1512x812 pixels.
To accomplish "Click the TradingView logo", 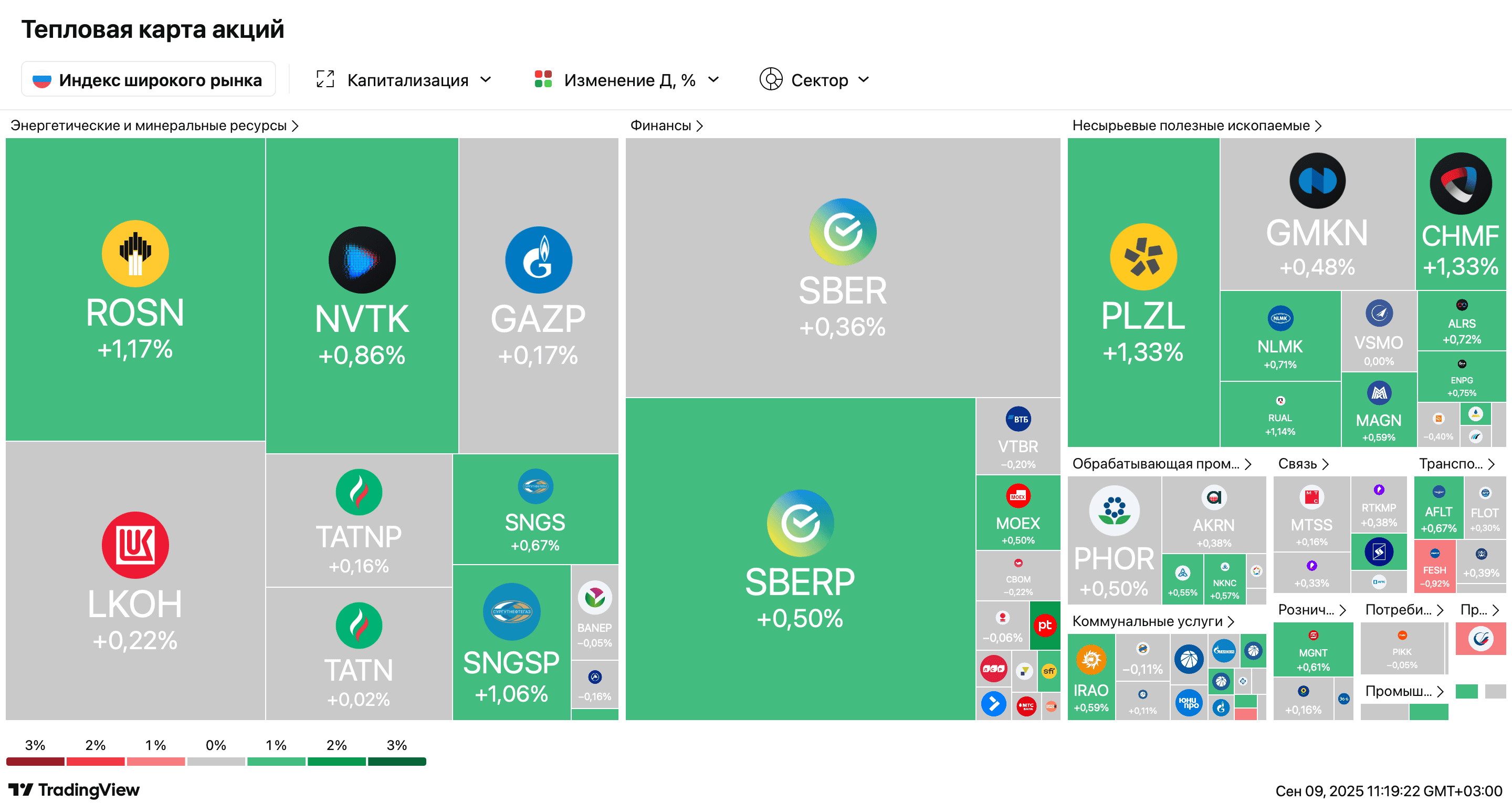I will [x=75, y=790].
